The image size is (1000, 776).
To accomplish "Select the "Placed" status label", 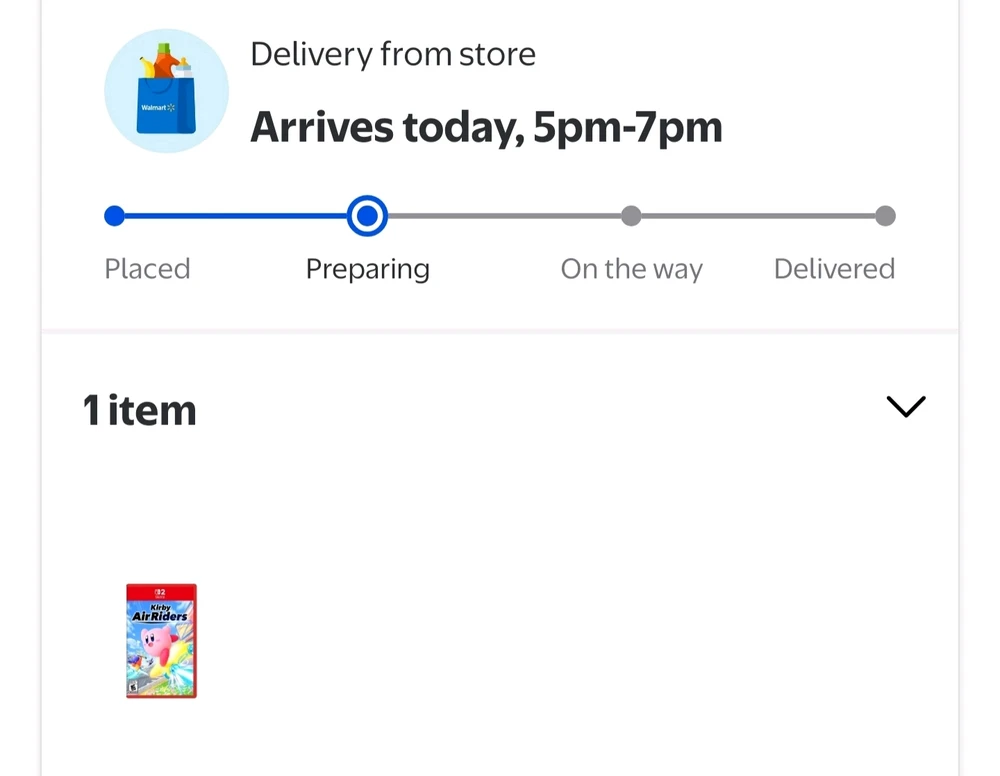I will [147, 269].
